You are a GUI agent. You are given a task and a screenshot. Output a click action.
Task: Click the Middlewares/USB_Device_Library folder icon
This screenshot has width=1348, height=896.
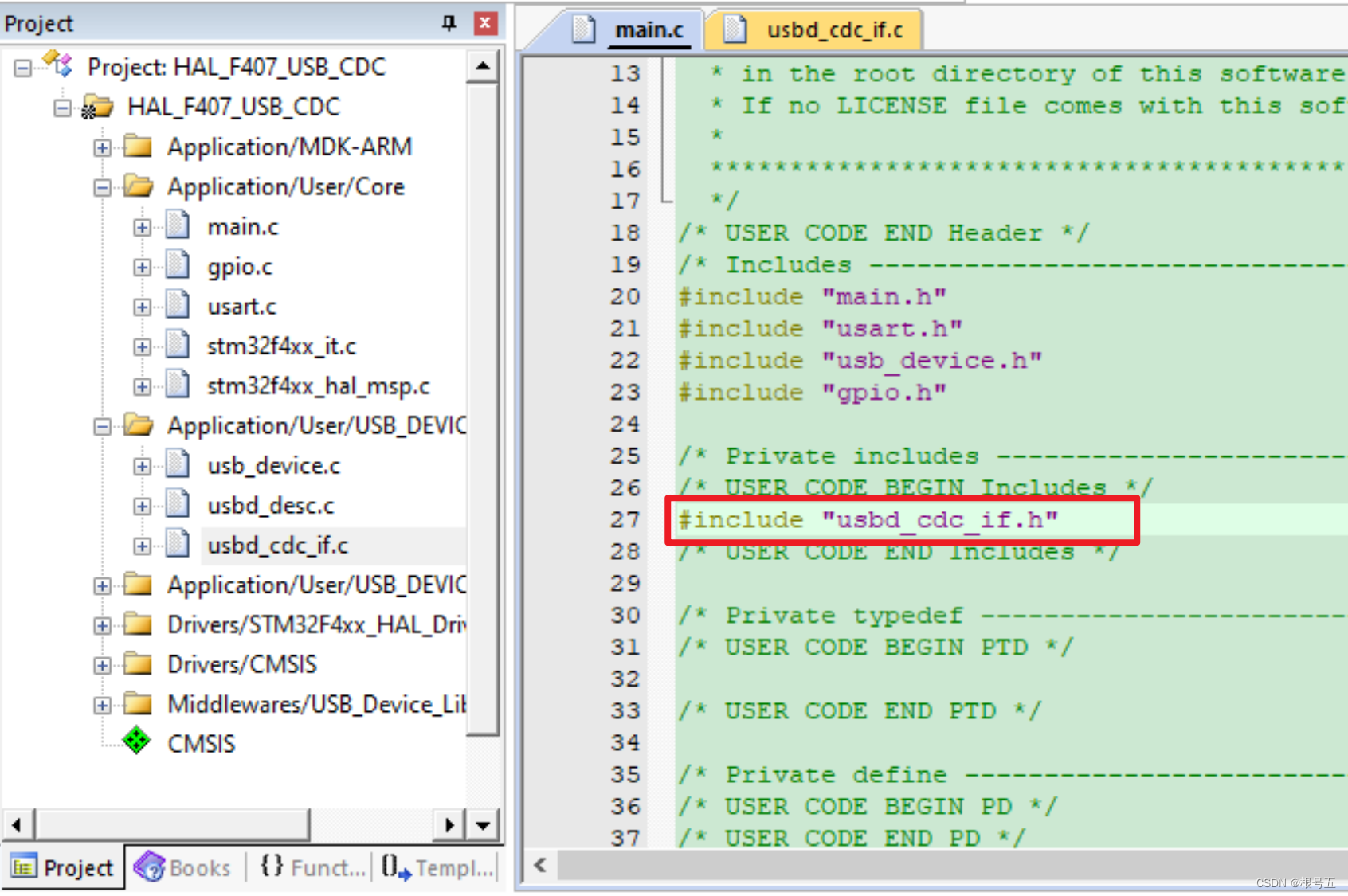(138, 703)
